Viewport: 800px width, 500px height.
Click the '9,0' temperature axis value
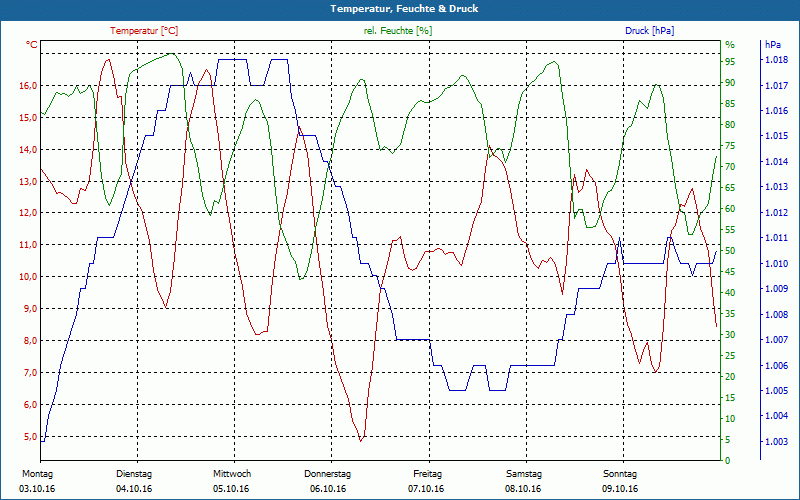point(31,309)
